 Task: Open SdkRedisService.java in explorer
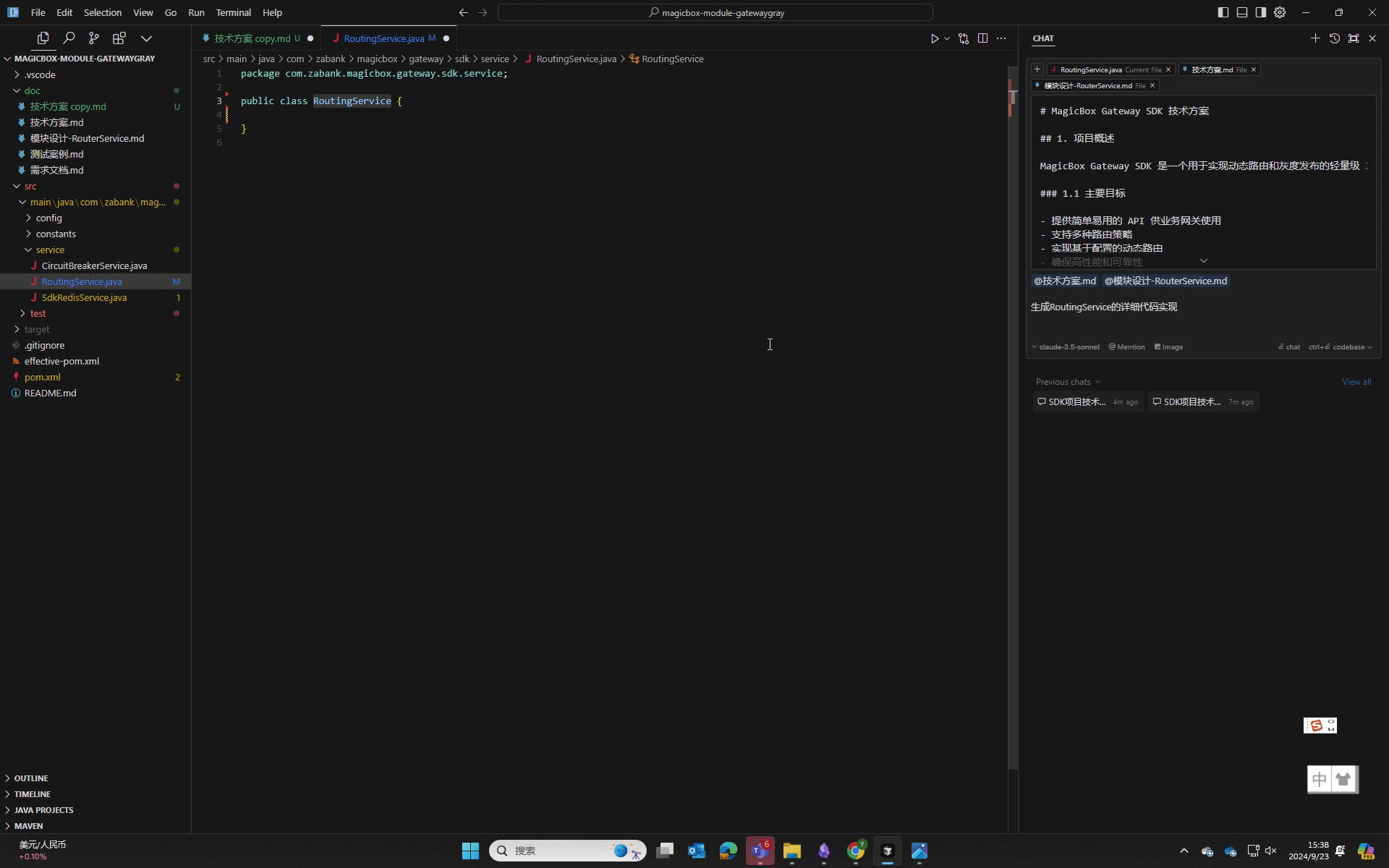[84, 297]
